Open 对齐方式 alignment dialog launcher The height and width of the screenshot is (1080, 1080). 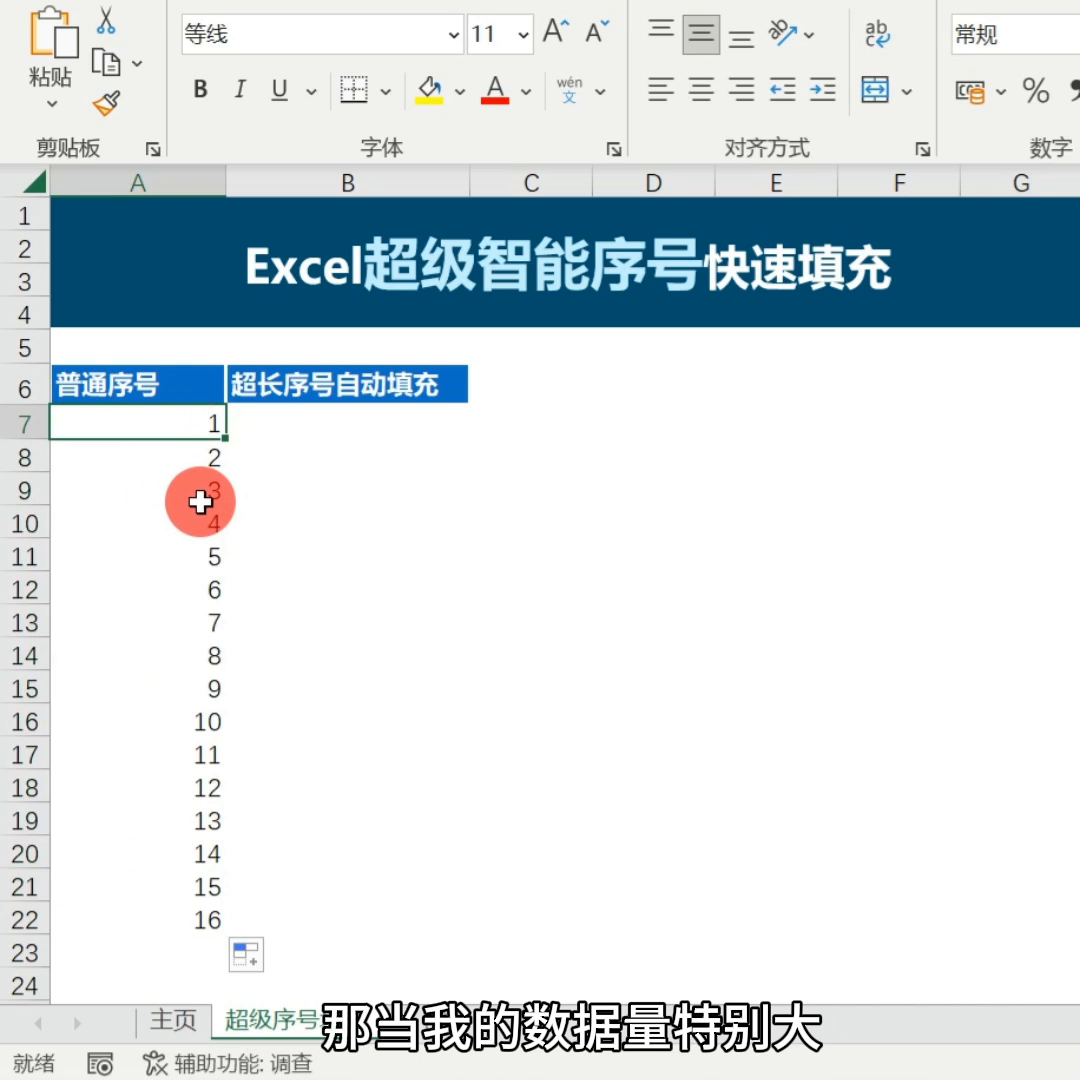click(922, 149)
